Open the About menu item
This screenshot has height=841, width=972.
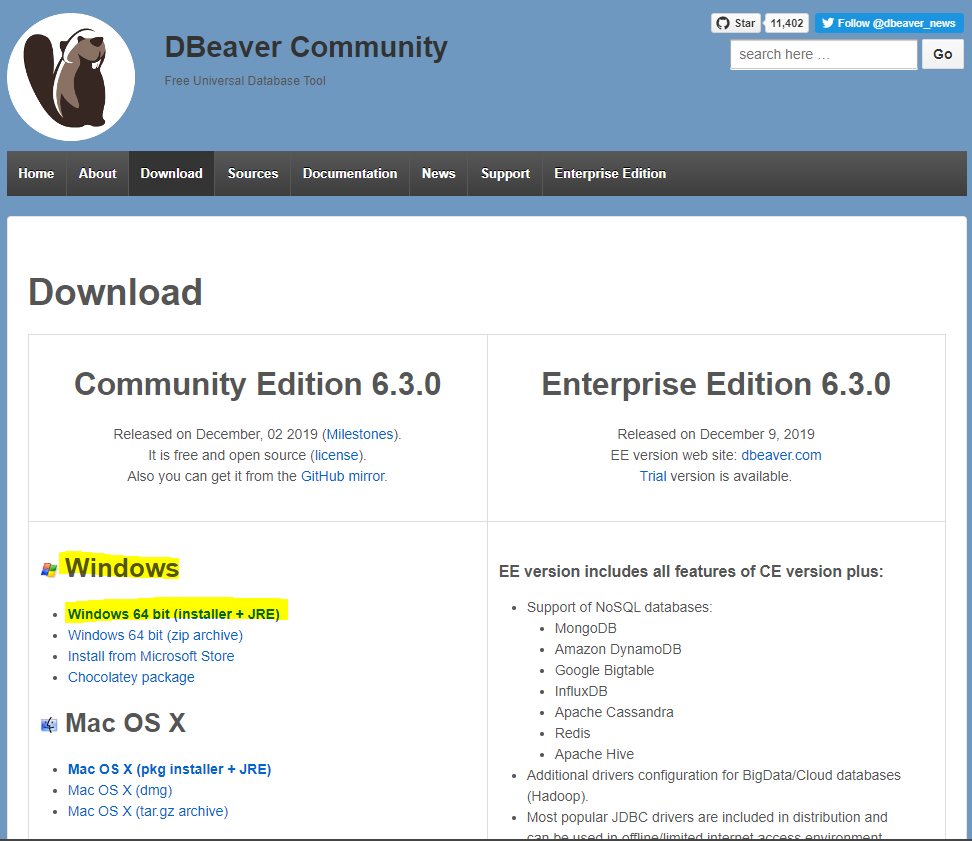(97, 174)
